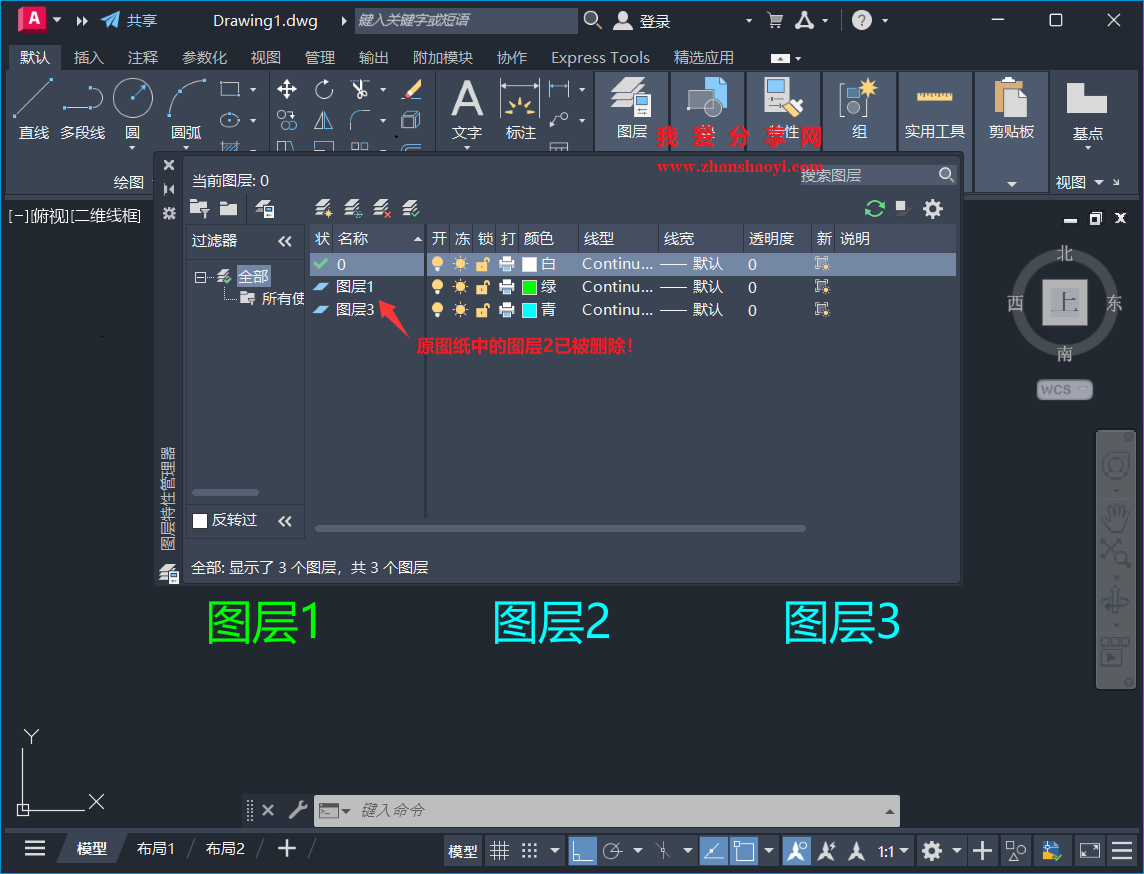
Task: Switch to the 插入 ribbon tab
Action: pyautogui.click(x=89, y=57)
